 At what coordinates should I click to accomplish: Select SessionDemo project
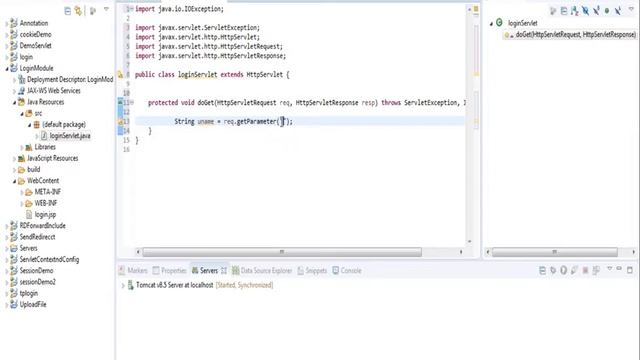[x=36, y=271]
